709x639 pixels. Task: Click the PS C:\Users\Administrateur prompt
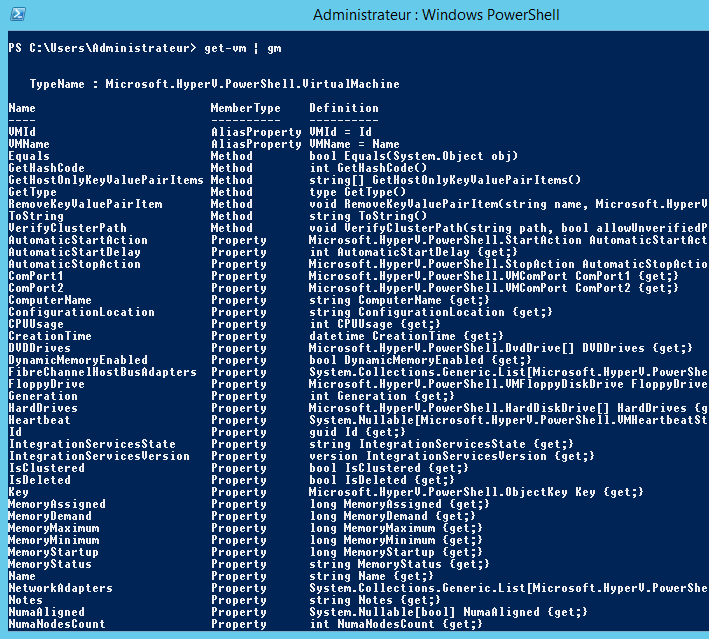[100, 48]
